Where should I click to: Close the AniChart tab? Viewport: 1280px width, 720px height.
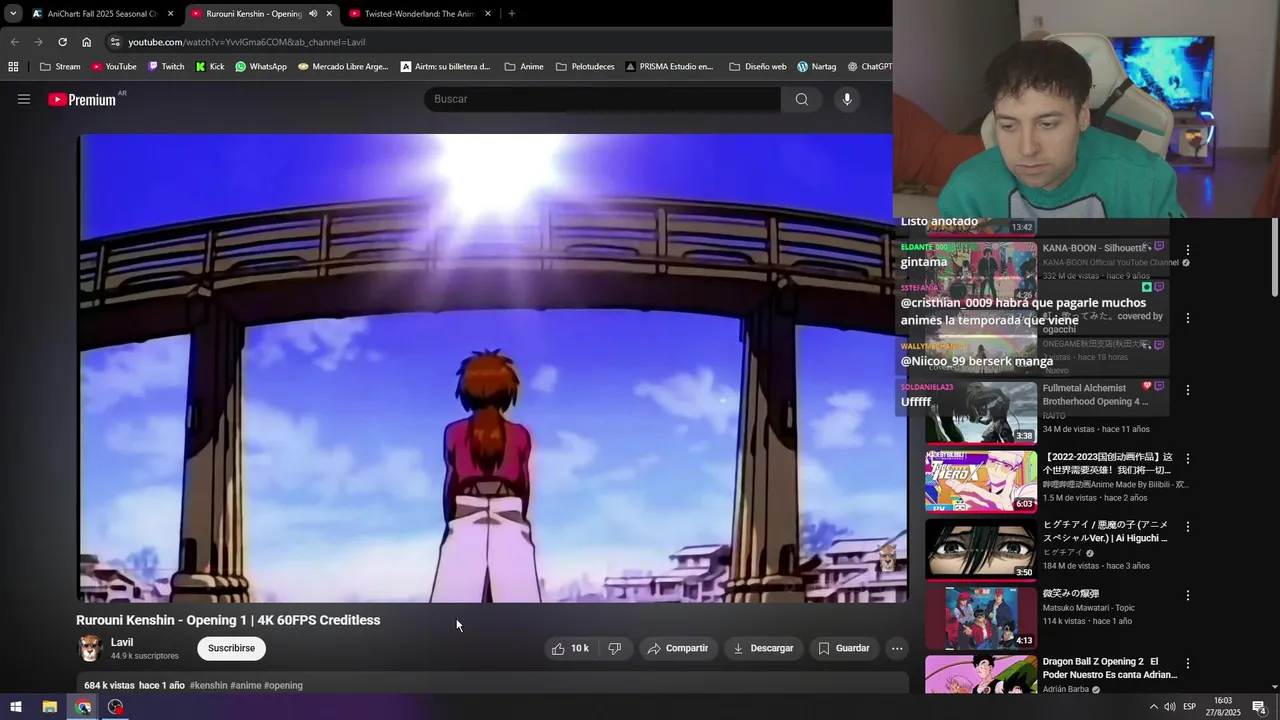171,14
